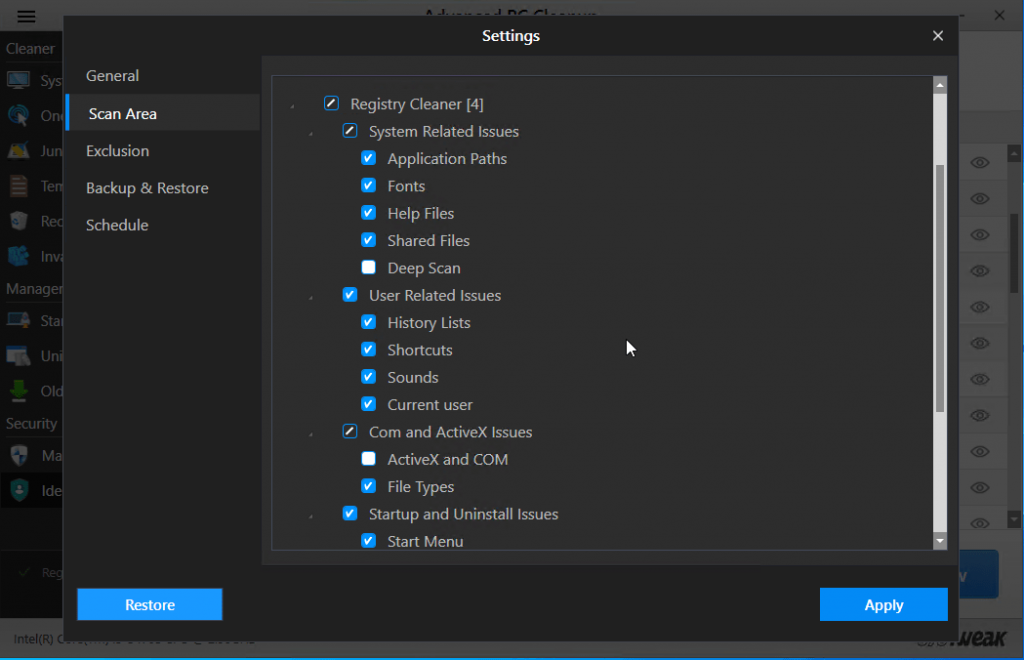Collapse User Related Issues node
The width and height of the screenshot is (1024, 660).
[311, 297]
